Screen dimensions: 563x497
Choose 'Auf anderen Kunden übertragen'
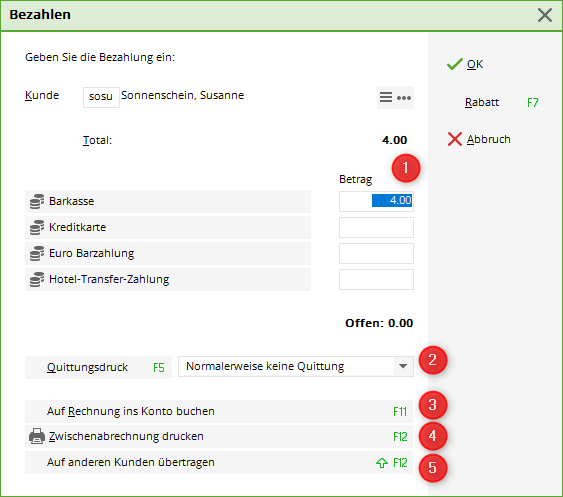[x=219, y=463]
